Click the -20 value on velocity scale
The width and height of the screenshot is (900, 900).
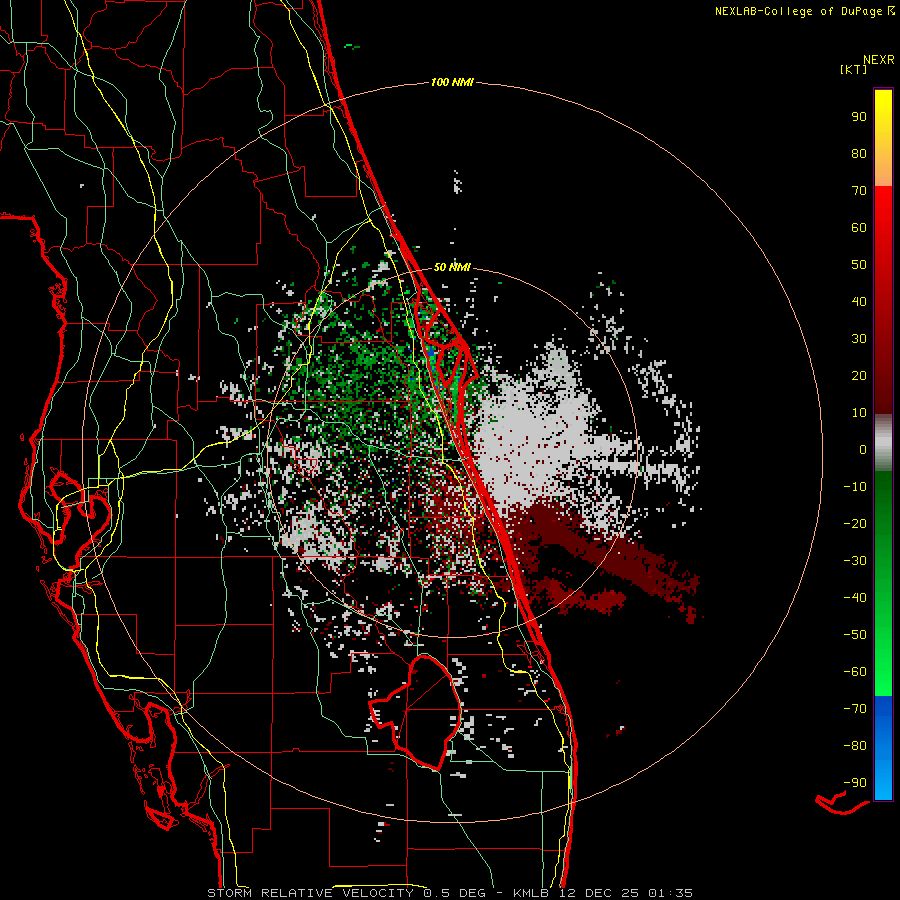(855, 523)
